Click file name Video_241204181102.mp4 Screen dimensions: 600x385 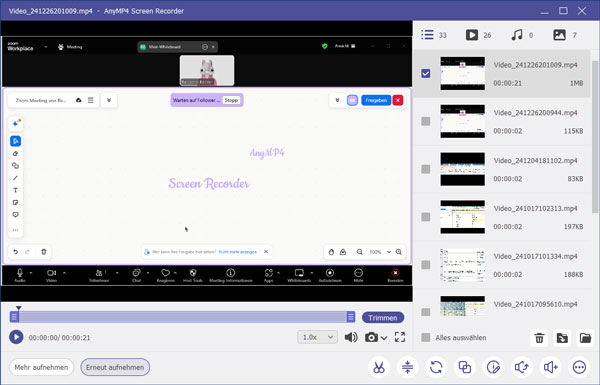535,161
